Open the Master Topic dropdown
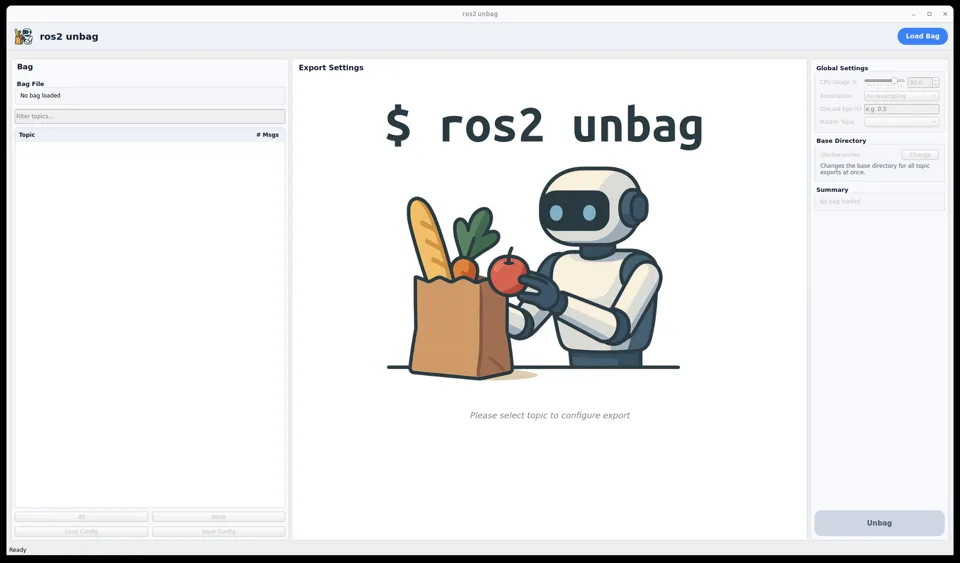The width and height of the screenshot is (960, 563). click(901, 122)
